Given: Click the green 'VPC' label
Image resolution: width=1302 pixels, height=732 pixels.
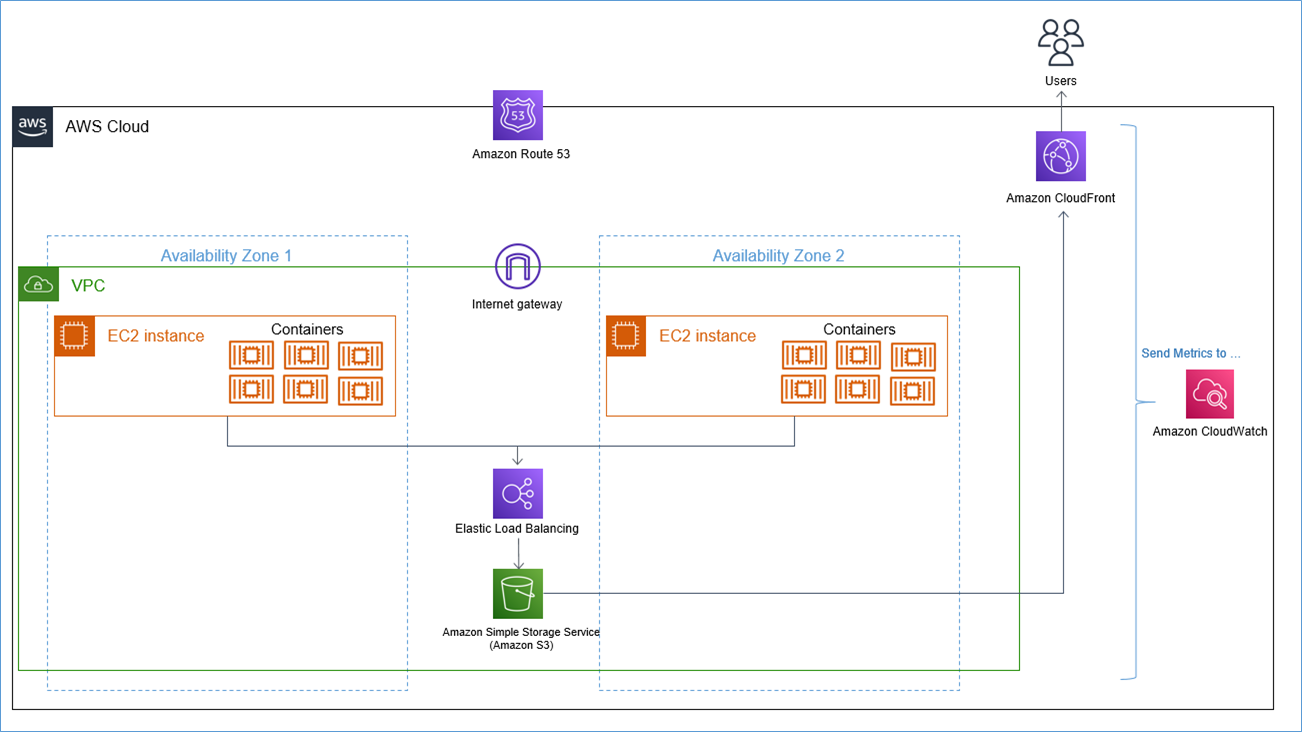Looking at the screenshot, I should [88, 286].
